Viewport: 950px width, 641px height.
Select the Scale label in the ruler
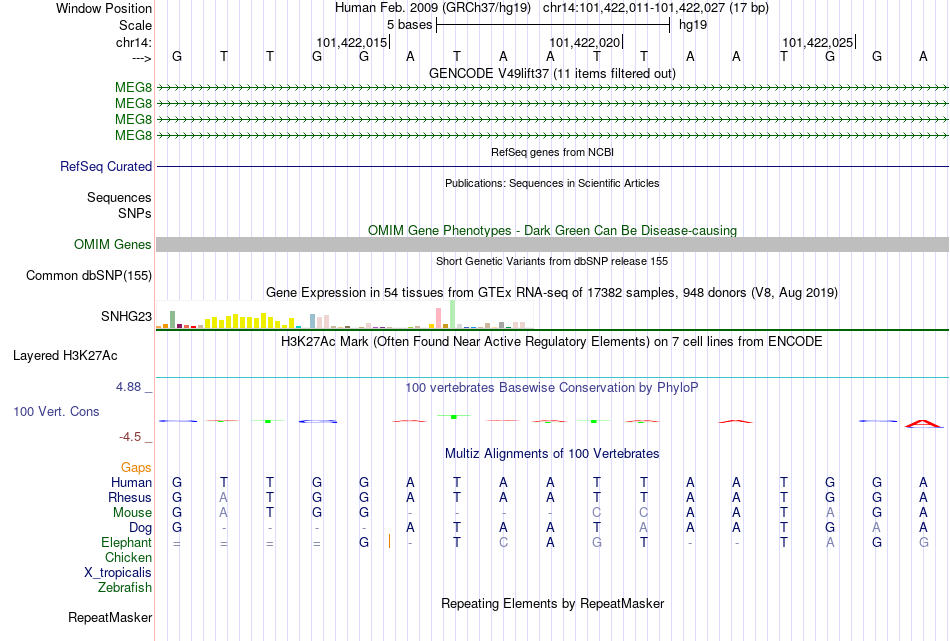coord(135,25)
